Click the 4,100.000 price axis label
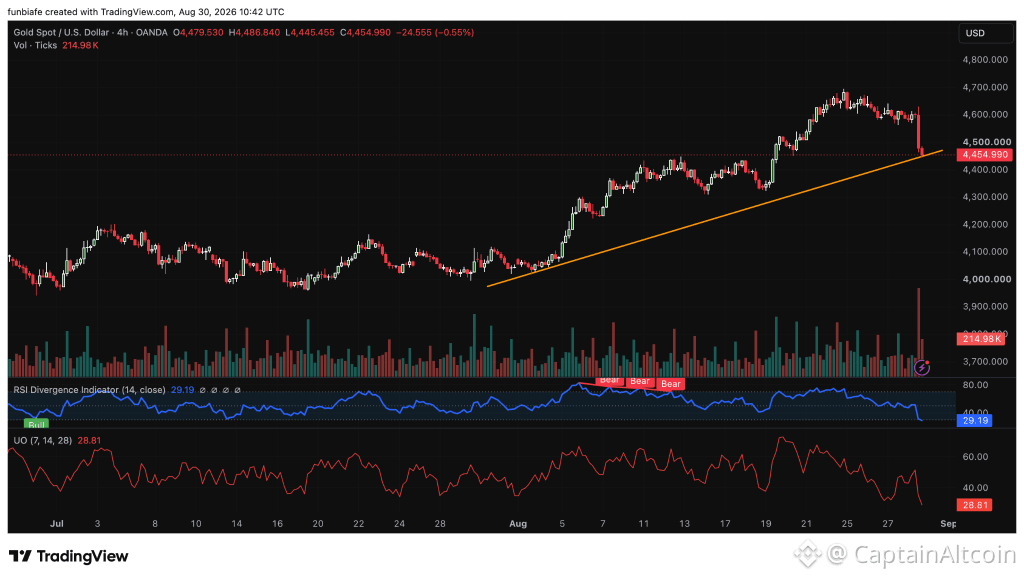Viewport: 1024px width, 579px height. click(985, 251)
